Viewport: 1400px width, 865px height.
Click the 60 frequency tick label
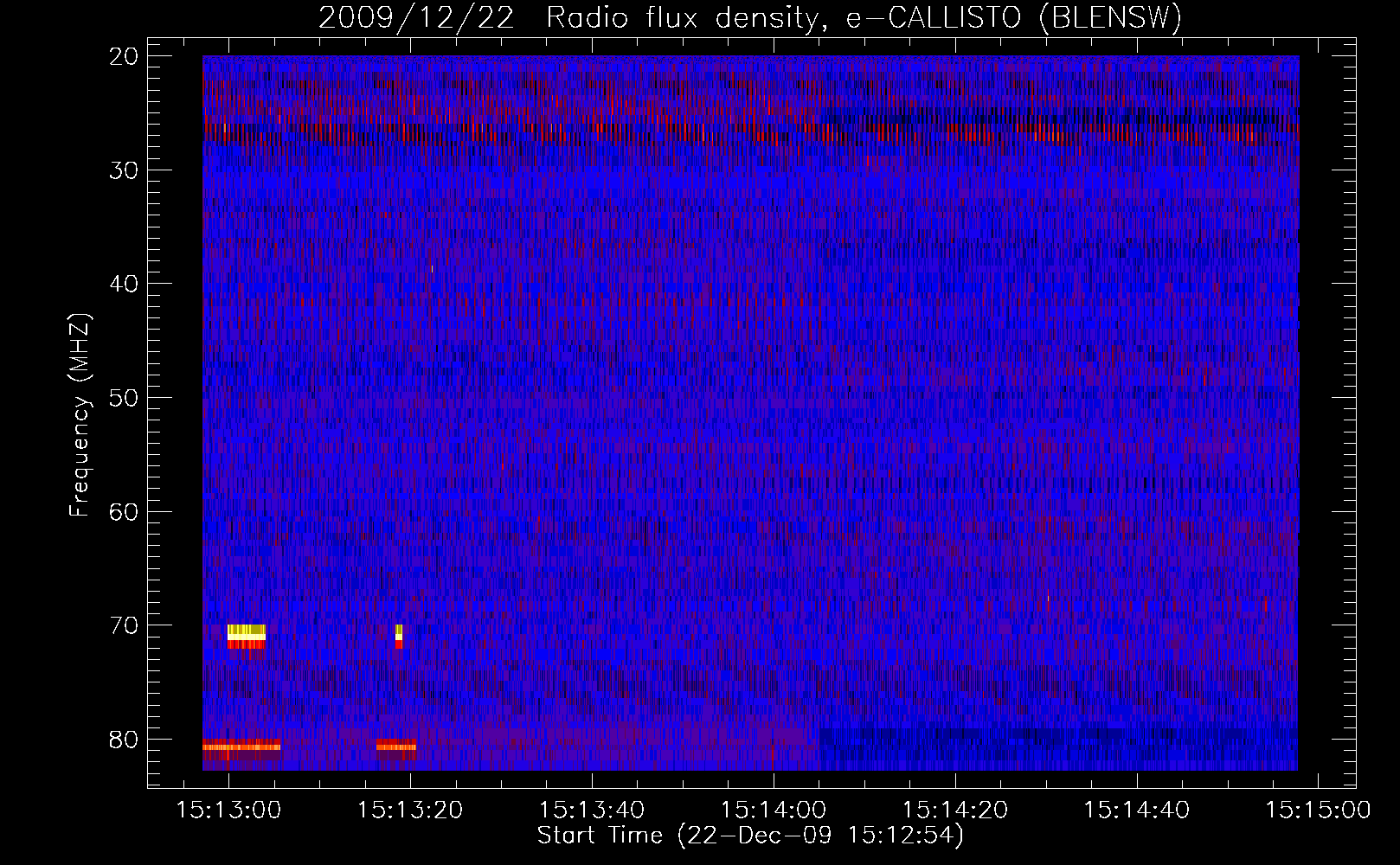point(125,511)
